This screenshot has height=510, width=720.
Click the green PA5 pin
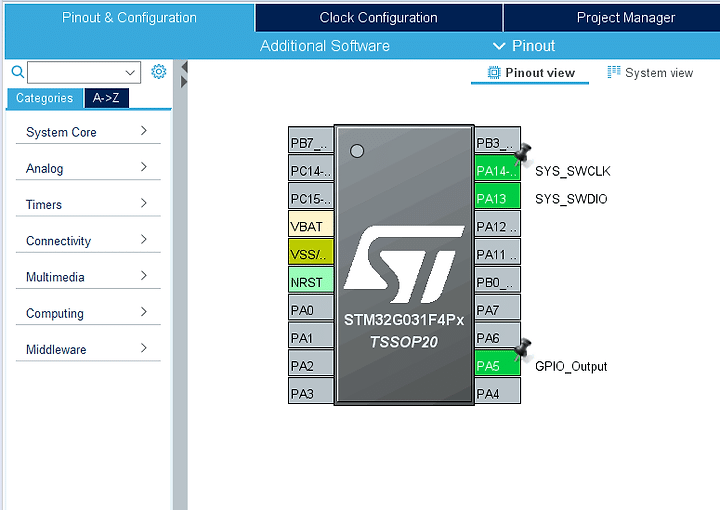tap(497, 363)
